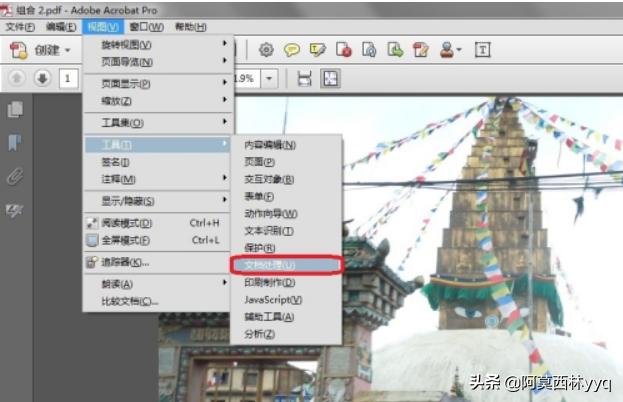The width and height of the screenshot is (623, 402).
Task: Open the 帮助(H) menu
Action: coord(191,27)
